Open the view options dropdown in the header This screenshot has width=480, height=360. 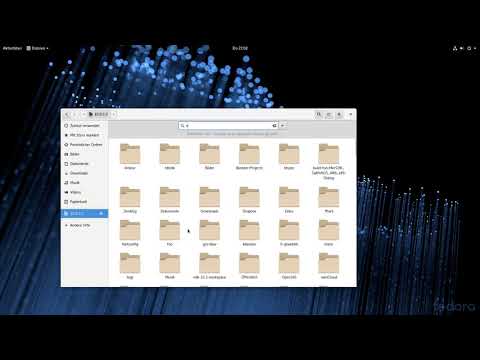coord(339,115)
